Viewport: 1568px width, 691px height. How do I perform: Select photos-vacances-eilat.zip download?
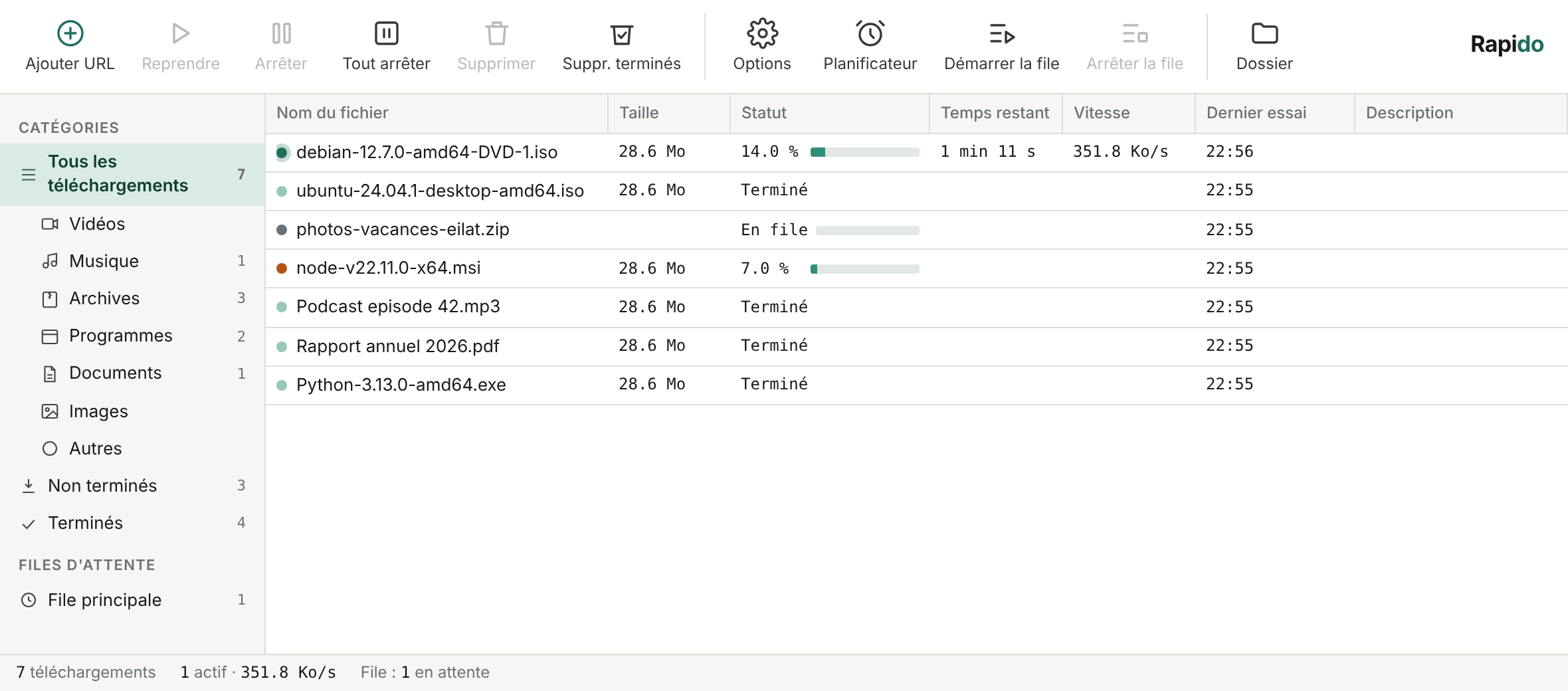tap(917, 230)
